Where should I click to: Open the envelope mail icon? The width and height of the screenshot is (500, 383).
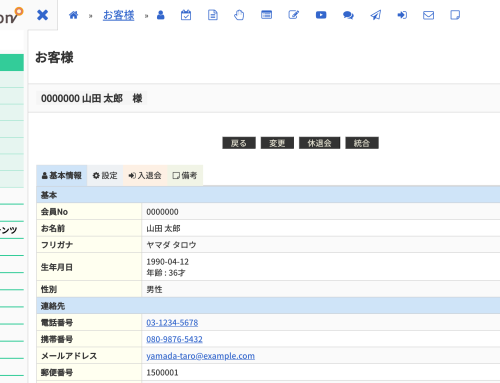coord(428,15)
